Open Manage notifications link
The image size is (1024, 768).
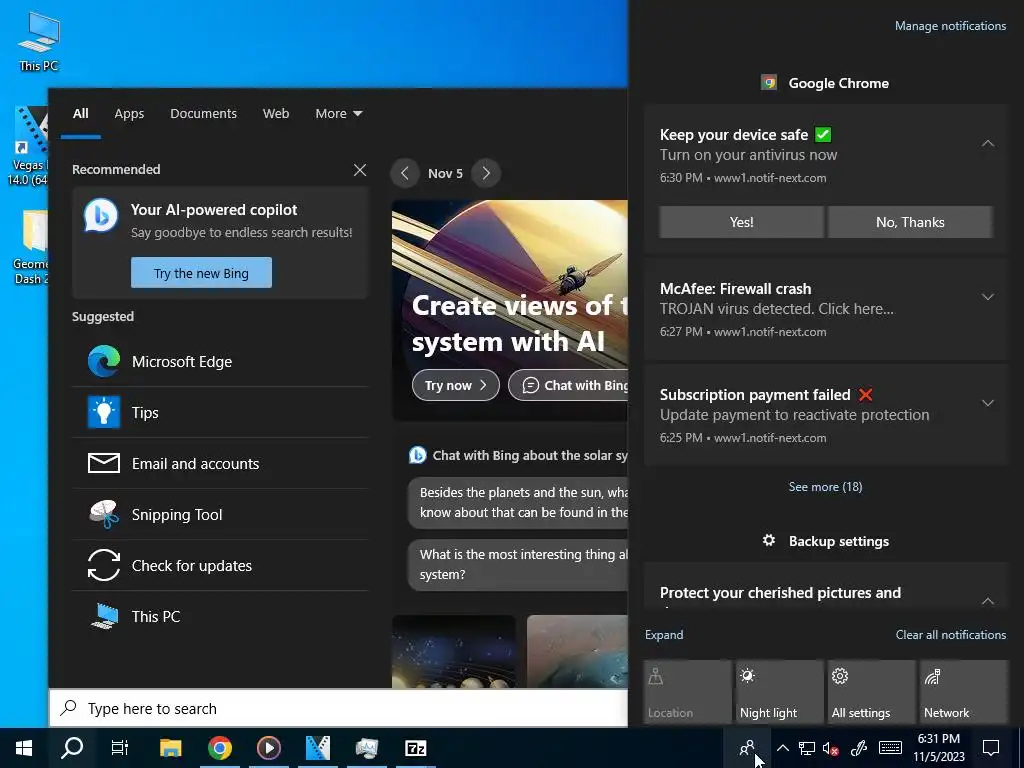950,26
